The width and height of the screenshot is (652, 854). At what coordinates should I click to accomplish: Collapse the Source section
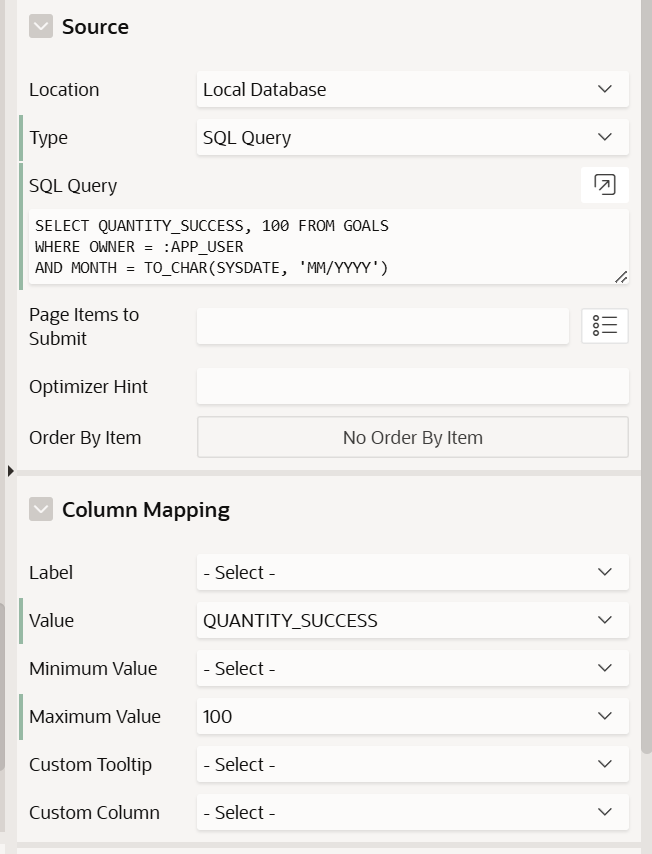[x=41, y=27]
